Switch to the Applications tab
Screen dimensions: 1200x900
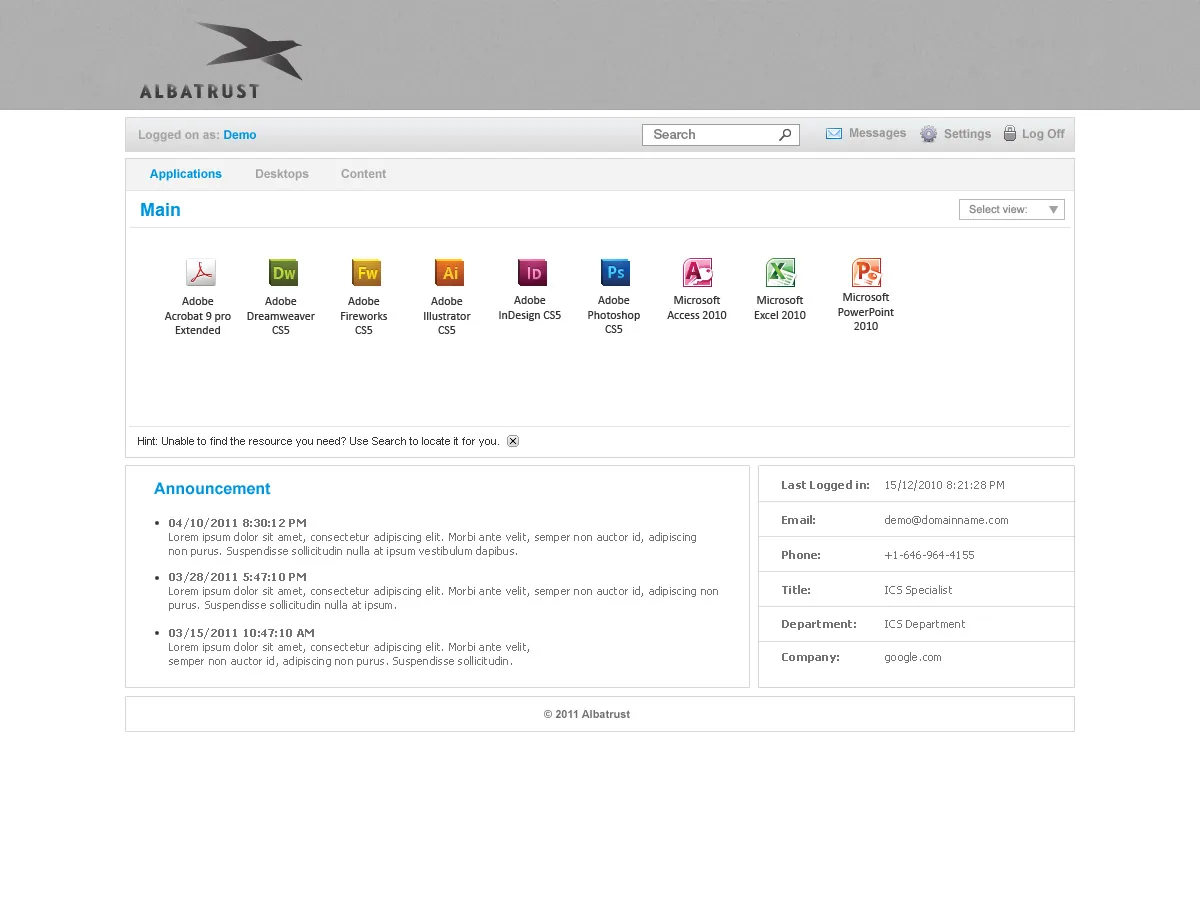point(186,174)
